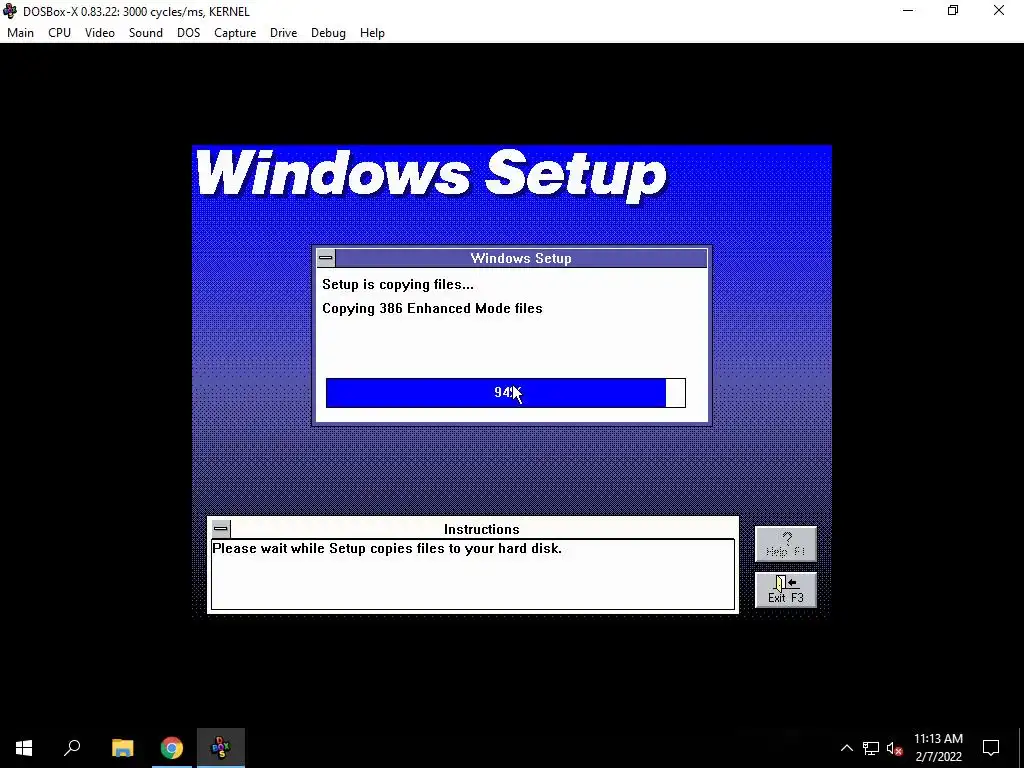
Task: Open the network status tray icon
Action: tap(871, 748)
